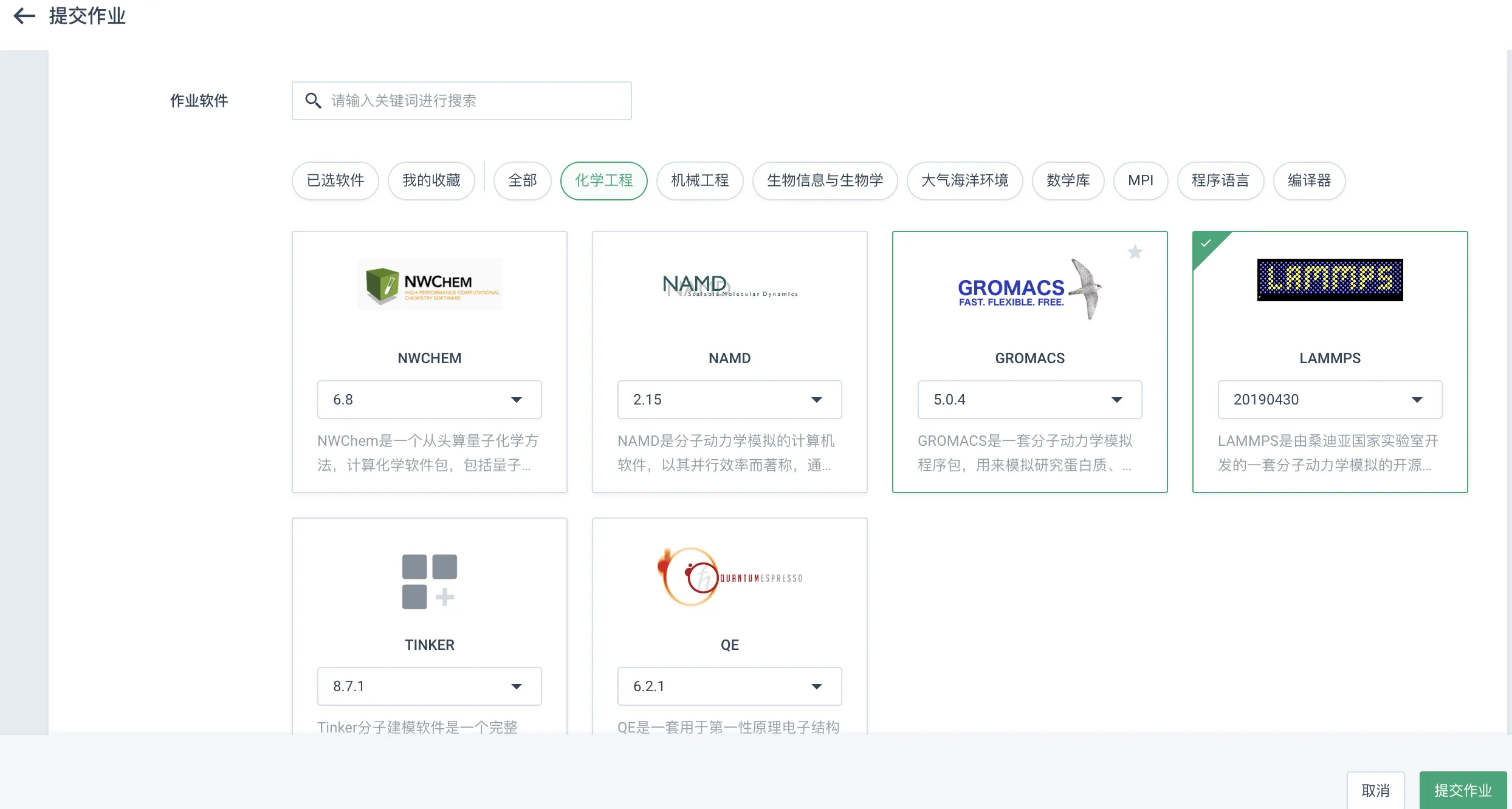Select the 化学工程 filter tab
This screenshot has height=809, width=1512.
(604, 180)
